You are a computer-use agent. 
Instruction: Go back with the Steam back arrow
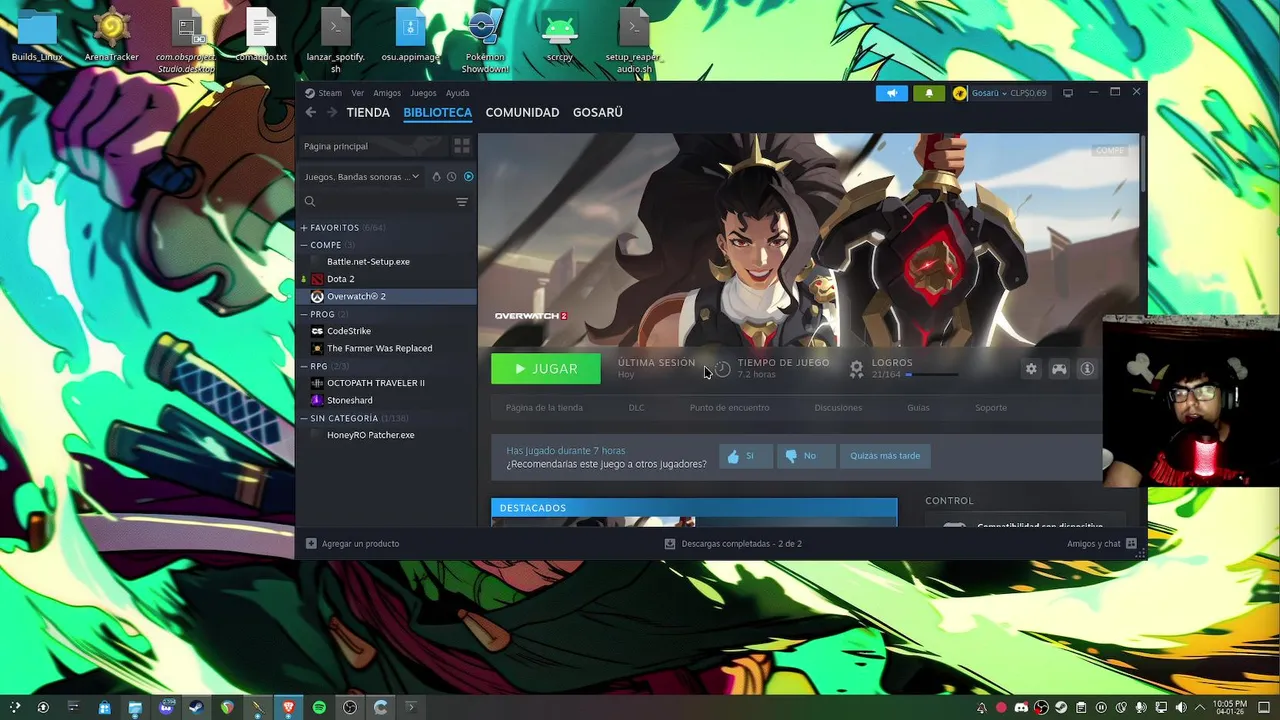tap(311, 112)
